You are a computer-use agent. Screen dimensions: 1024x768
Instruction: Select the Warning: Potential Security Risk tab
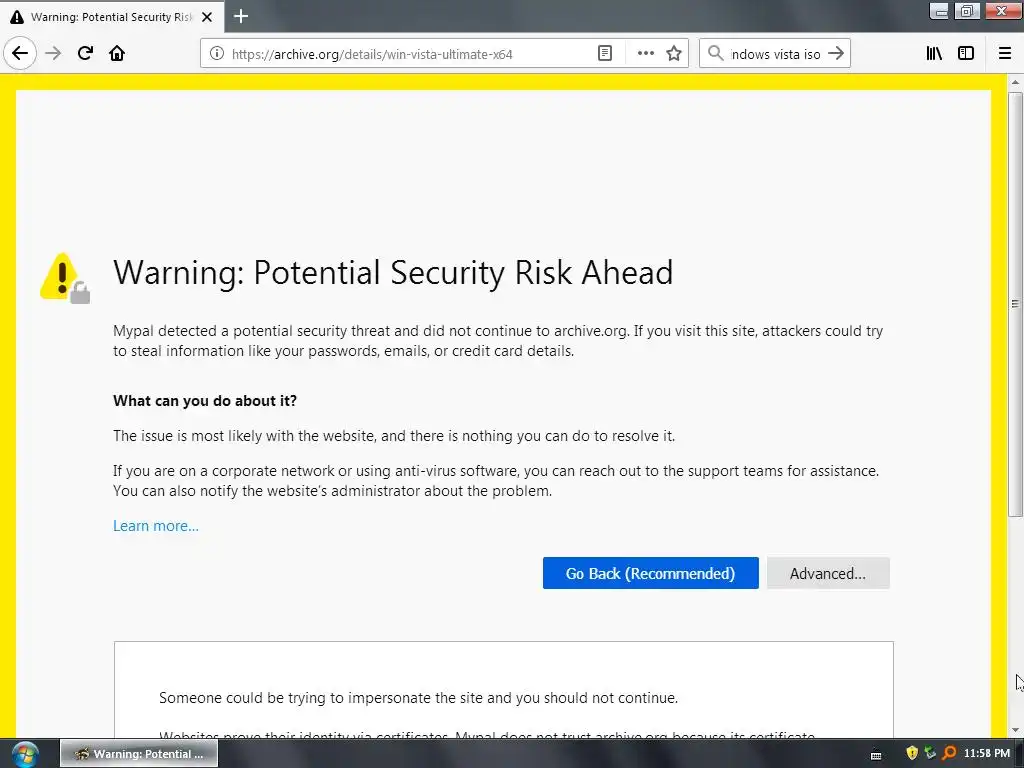pos(112,17)
